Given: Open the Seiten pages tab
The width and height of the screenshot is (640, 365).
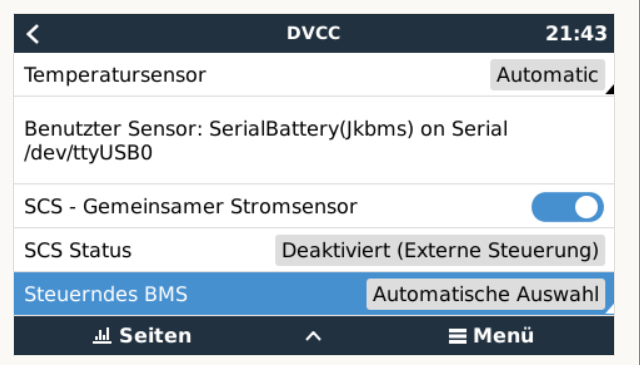Looking at the screenshot, I should point(142,336).
